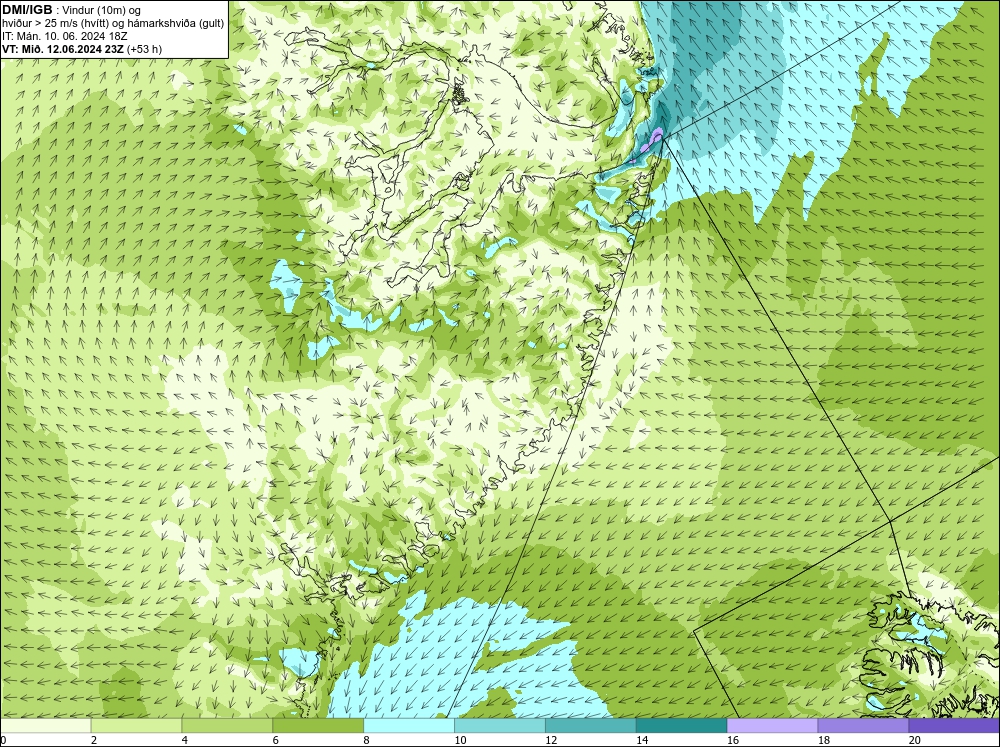1000x747 pixels.
Task: Click the 16-18 m/s light purple swatch
Action: [x=772, y=726]
